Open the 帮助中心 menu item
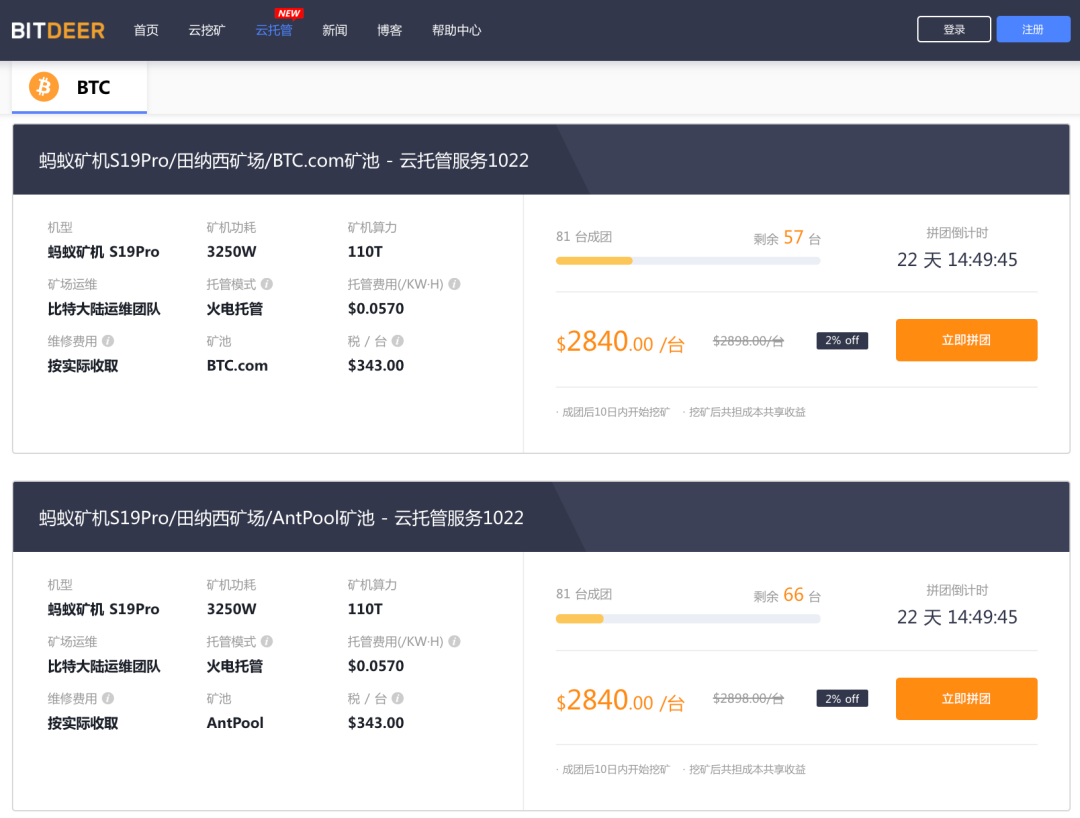This screenshot has width=1080, height=818. [x=457, y=30]
